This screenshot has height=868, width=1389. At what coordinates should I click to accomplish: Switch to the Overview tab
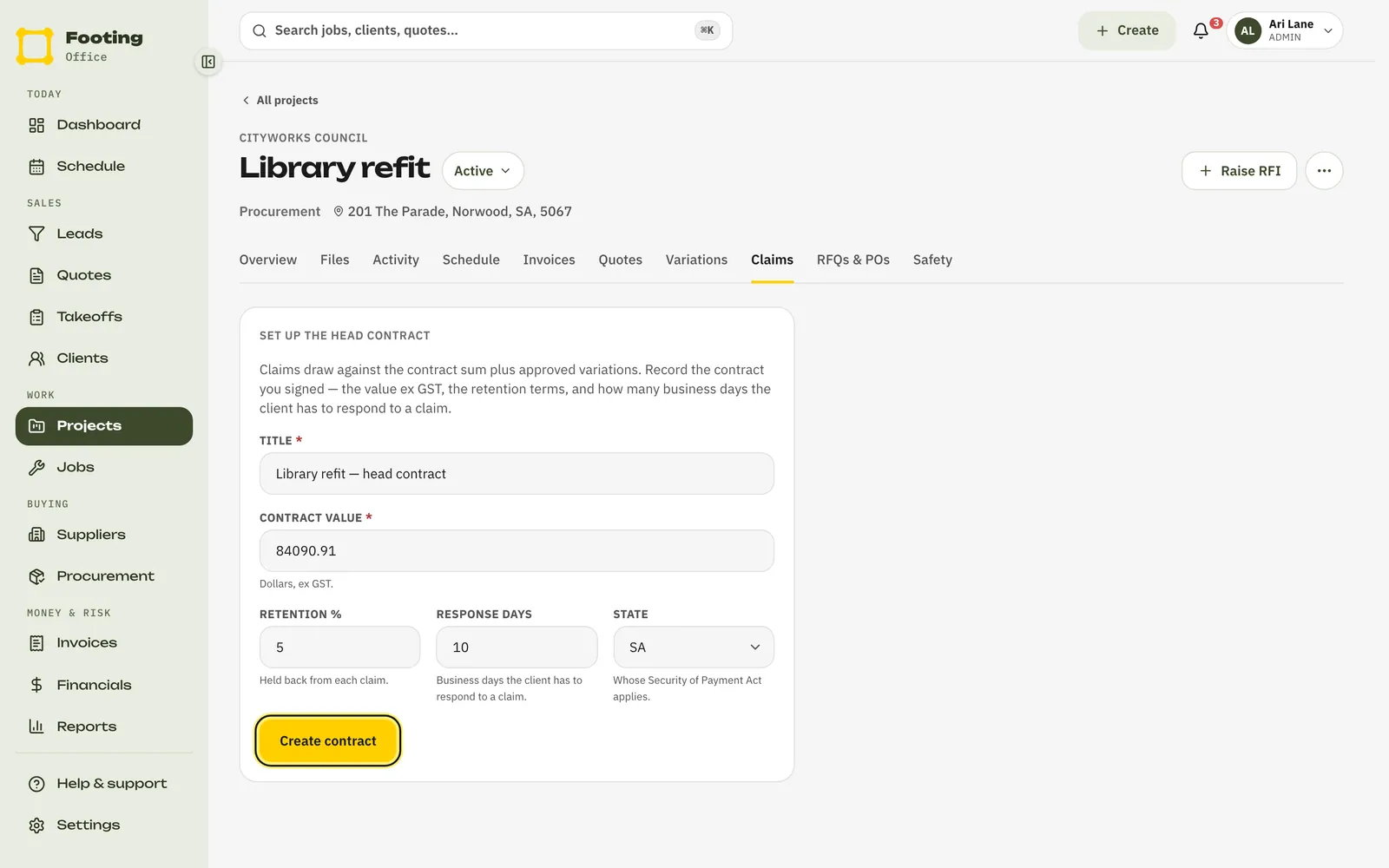pyautogui.click(x=268, y=260)
